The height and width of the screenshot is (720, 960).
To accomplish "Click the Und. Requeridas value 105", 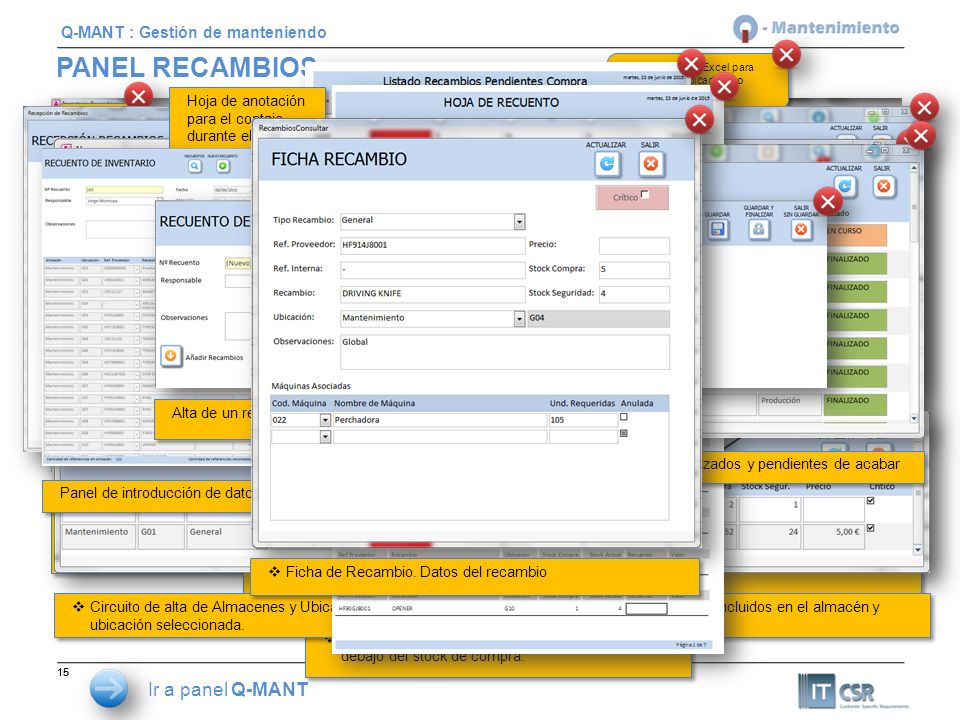I will click(x=583, y=420).
